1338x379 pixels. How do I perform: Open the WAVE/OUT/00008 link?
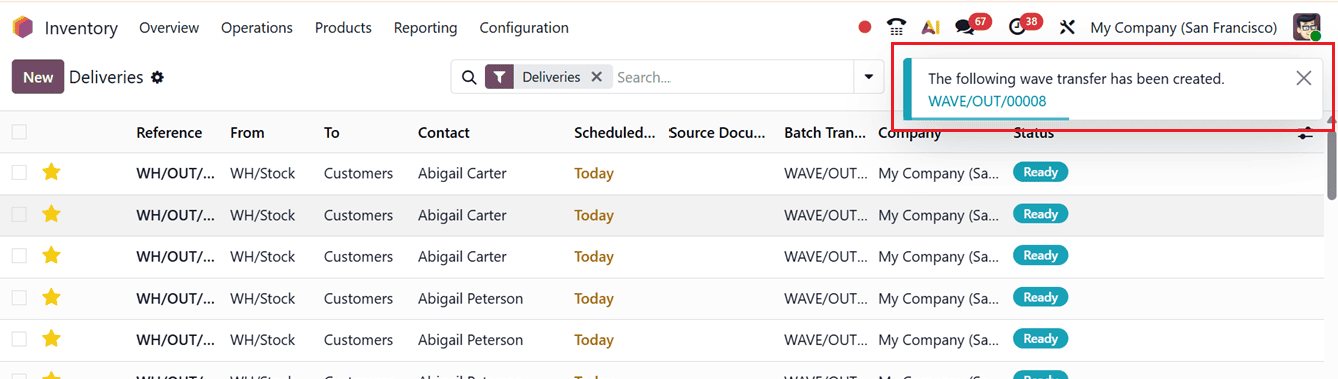pos(987,101)
